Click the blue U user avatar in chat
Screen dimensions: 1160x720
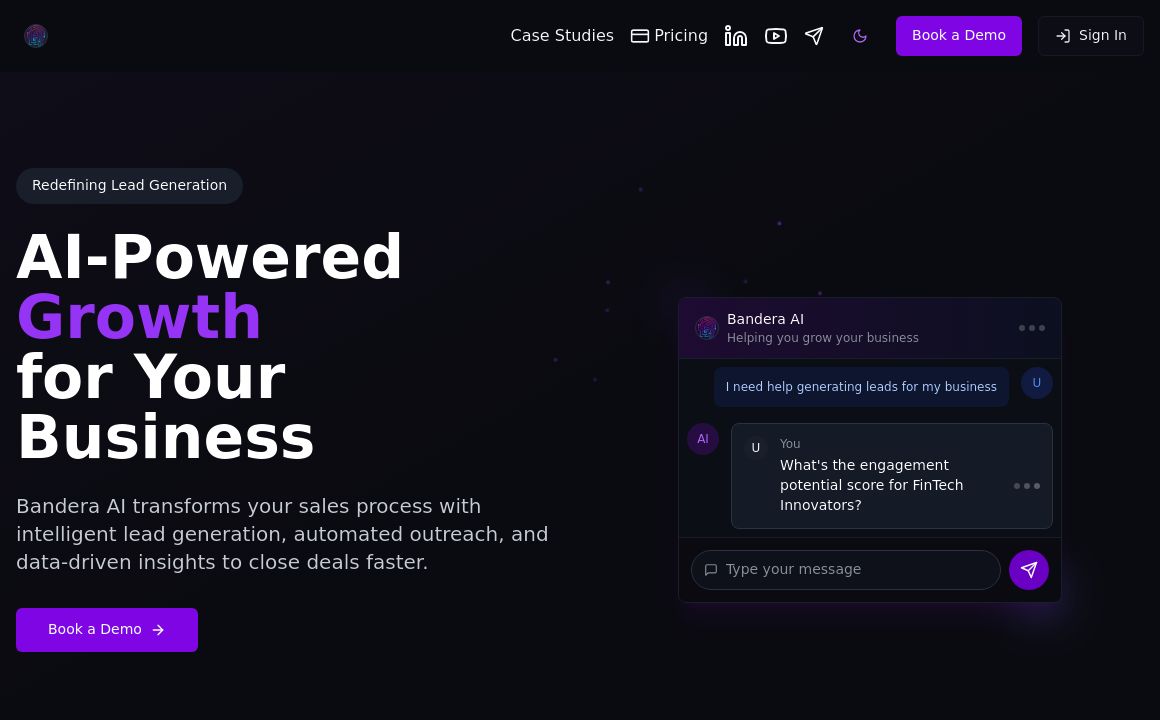[x=1036, y=383]
